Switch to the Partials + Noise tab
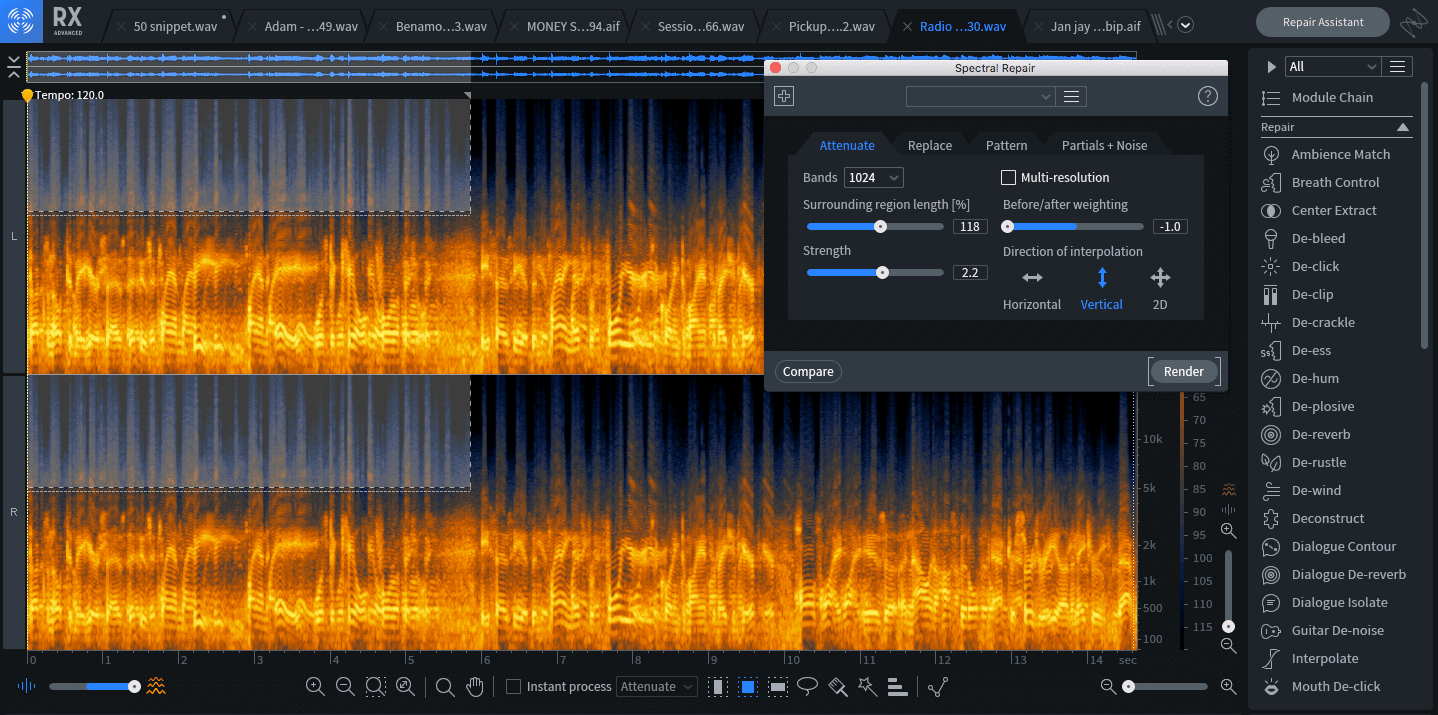This screenshot has width=1438, height=715. point(1104,146)
